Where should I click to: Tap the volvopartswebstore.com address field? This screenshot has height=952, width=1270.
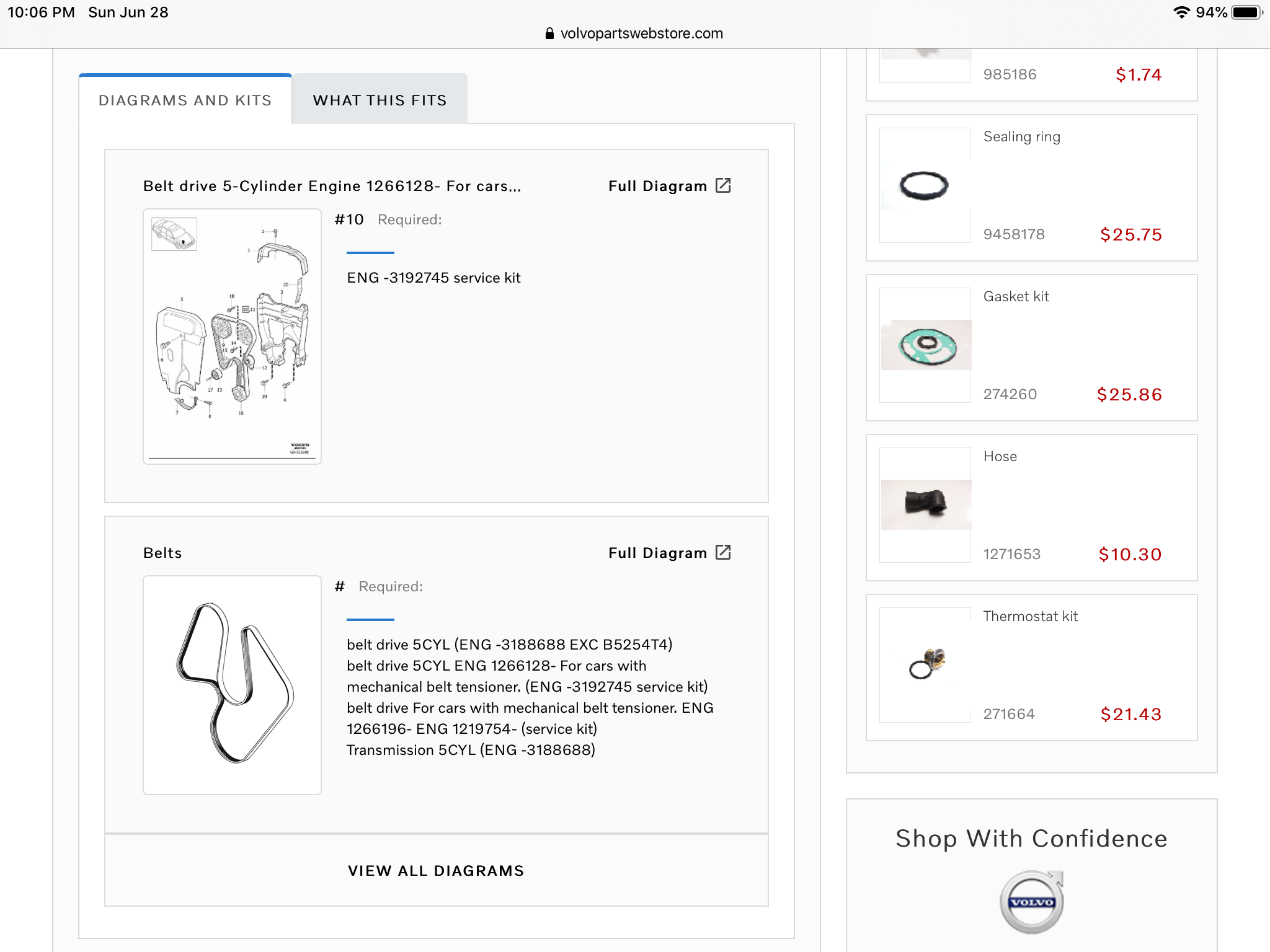[641, 33]
